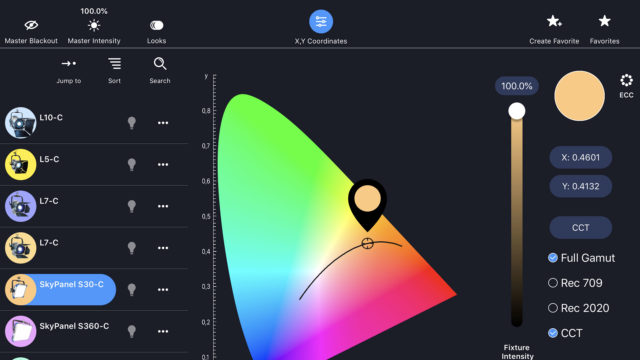The image size is (640, 360).
Task: Select SkyPanel S360-C fixture
Action: (74, 326)
